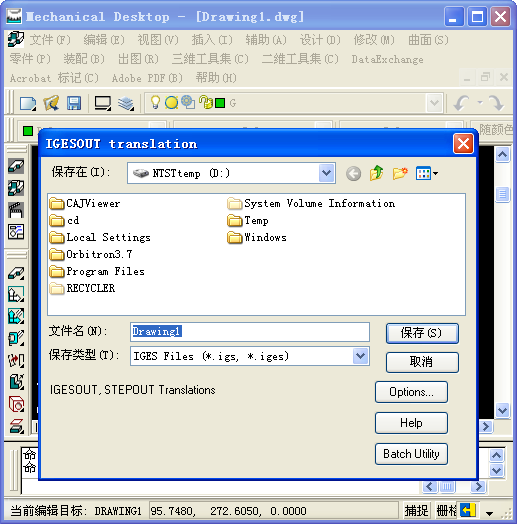Click the sketched feature tool in lower left toolbar

tap(16, 273)
